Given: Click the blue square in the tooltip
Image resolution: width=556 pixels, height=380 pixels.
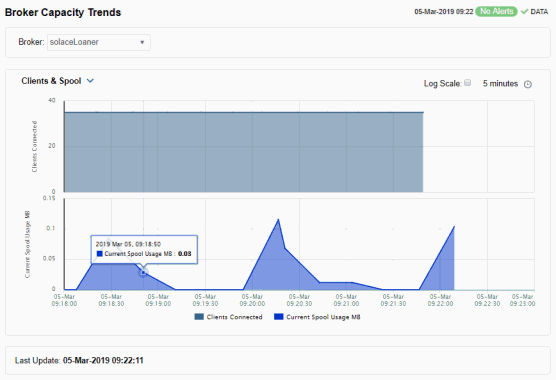Looking at the screenshot, I should coord(100,254).
